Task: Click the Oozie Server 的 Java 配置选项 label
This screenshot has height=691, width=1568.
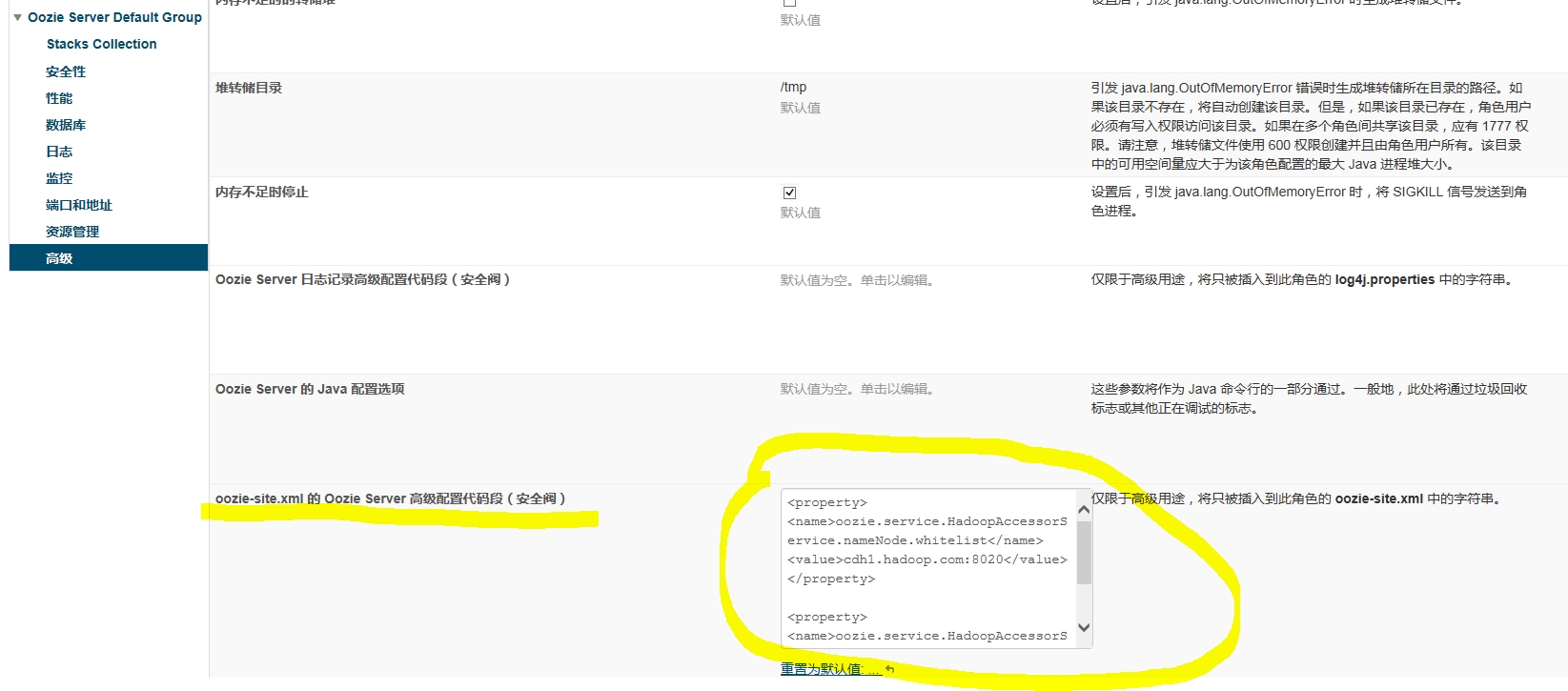Action: tap(310, 389)
